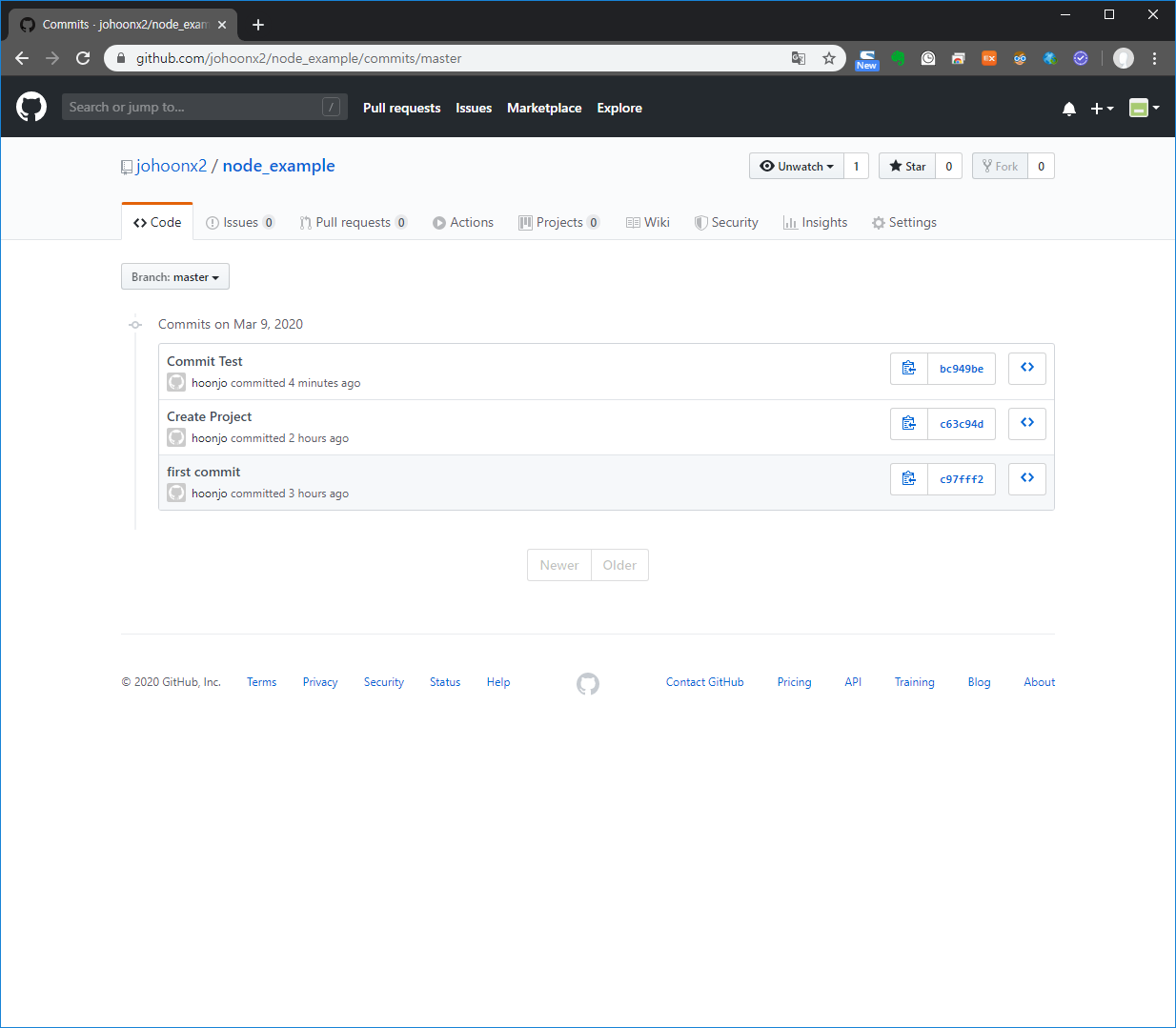This screenshot has width=1176, height=1028.
Task: Open the Issues repository tab
Action: pyautogui.click(x=240, y=222)
